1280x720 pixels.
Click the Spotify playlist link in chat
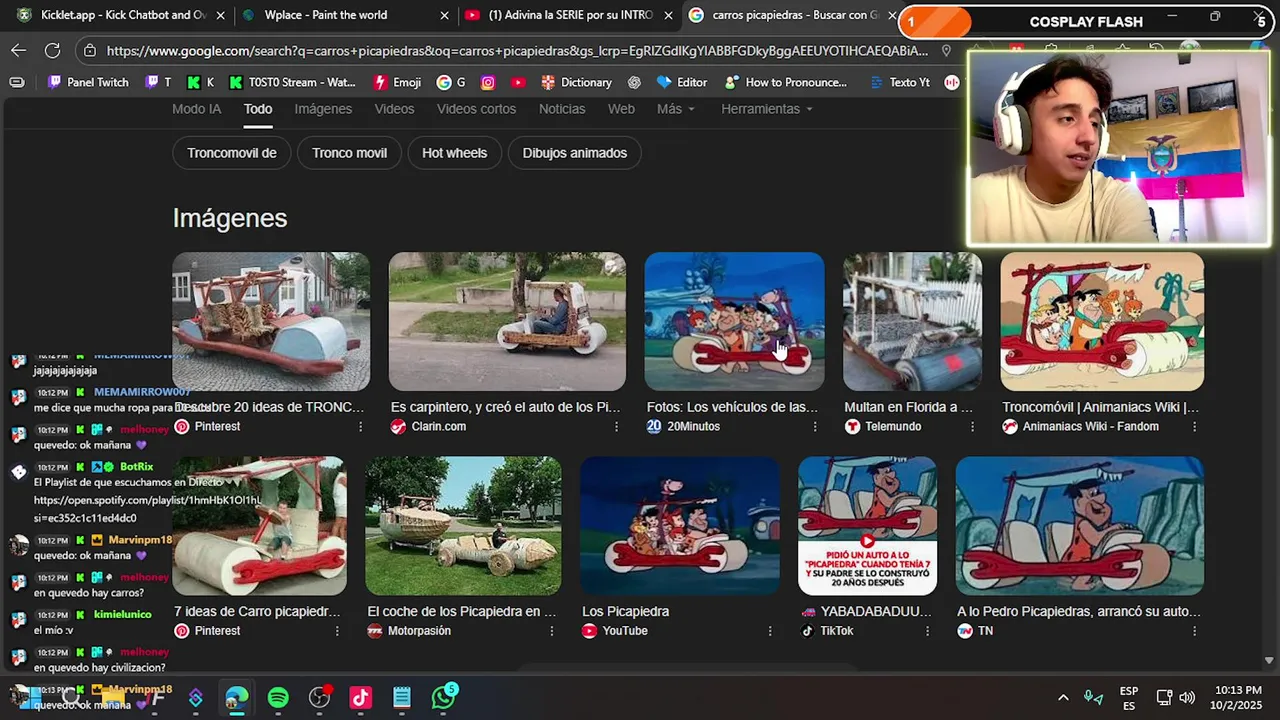[x=147, y=509]
